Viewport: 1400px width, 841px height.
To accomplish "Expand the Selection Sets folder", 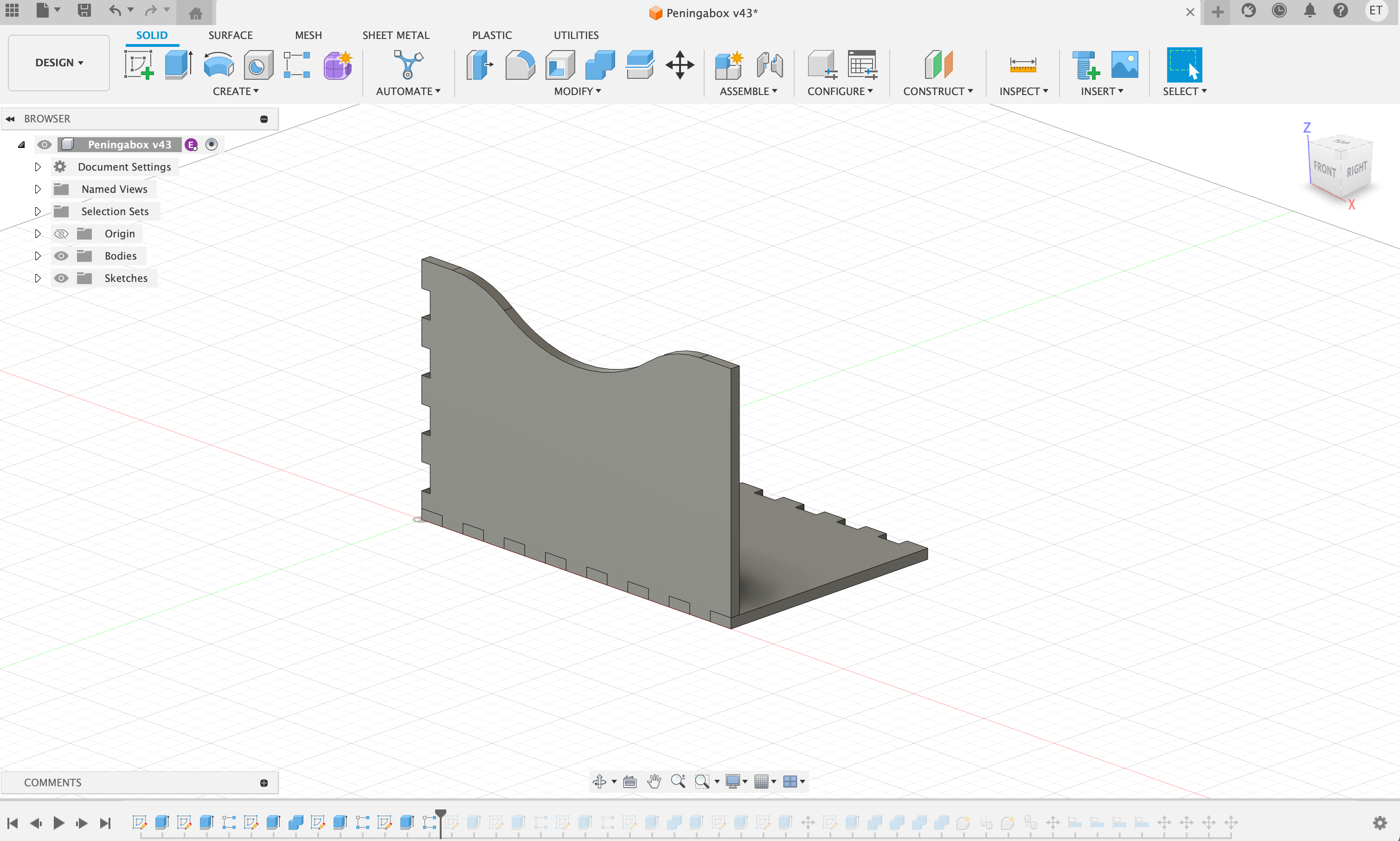I will coord(38,211).
